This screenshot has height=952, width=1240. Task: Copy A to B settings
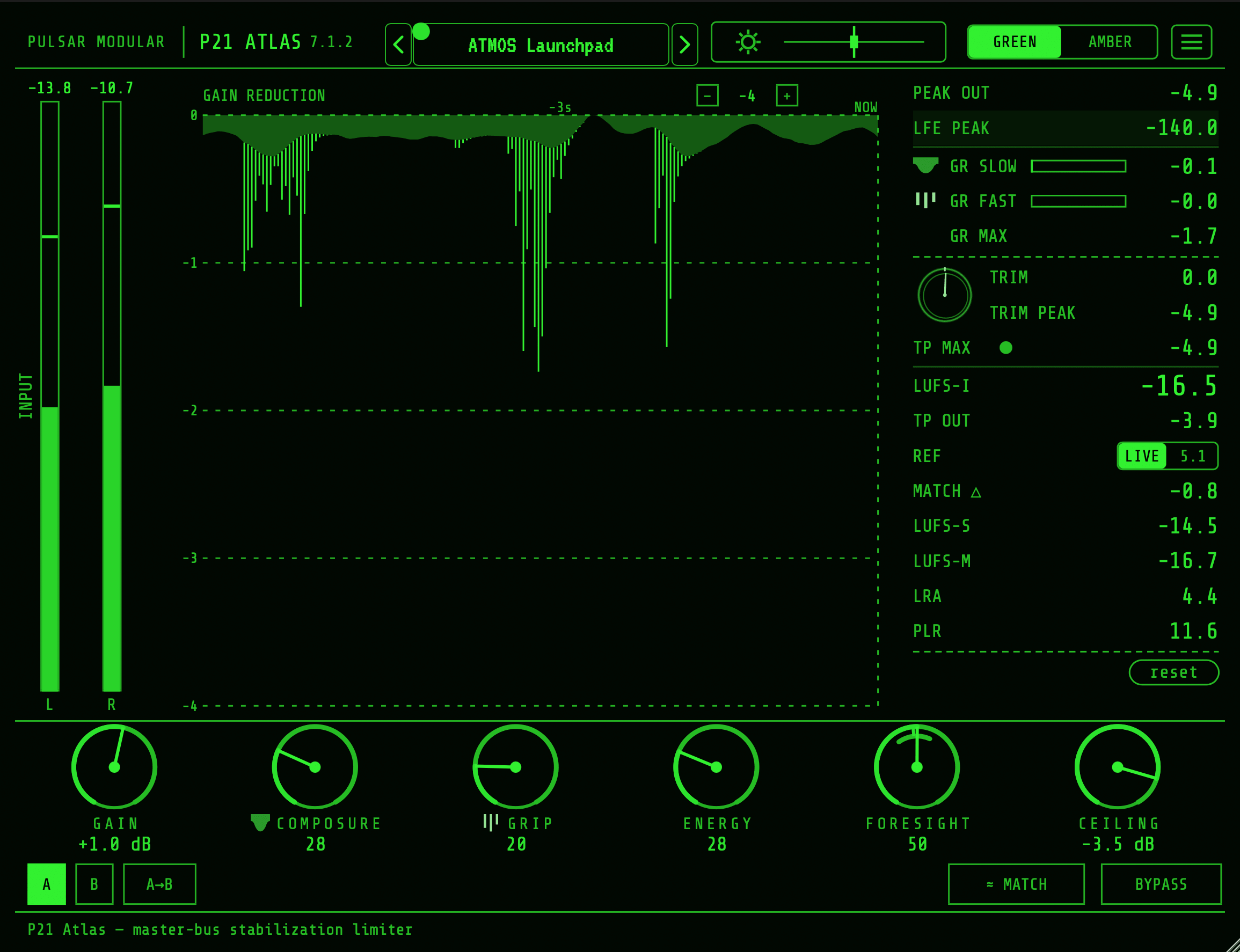pyautogui.click(x=159, y=884)
